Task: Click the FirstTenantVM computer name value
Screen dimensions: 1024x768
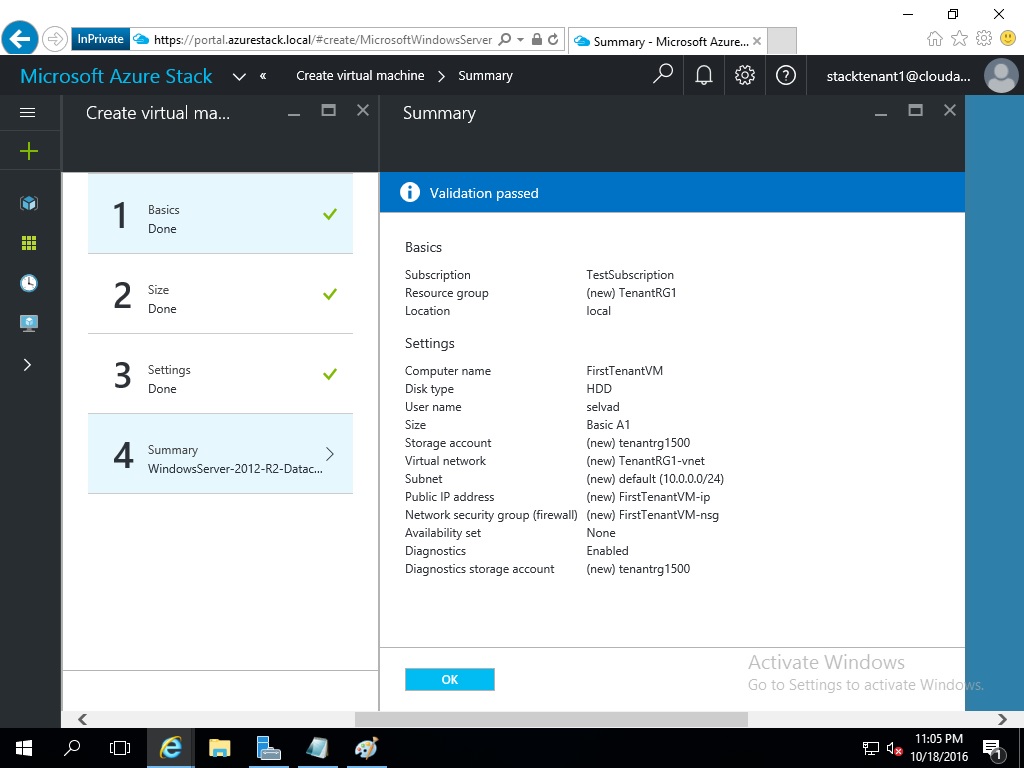Action: [624, 371]
